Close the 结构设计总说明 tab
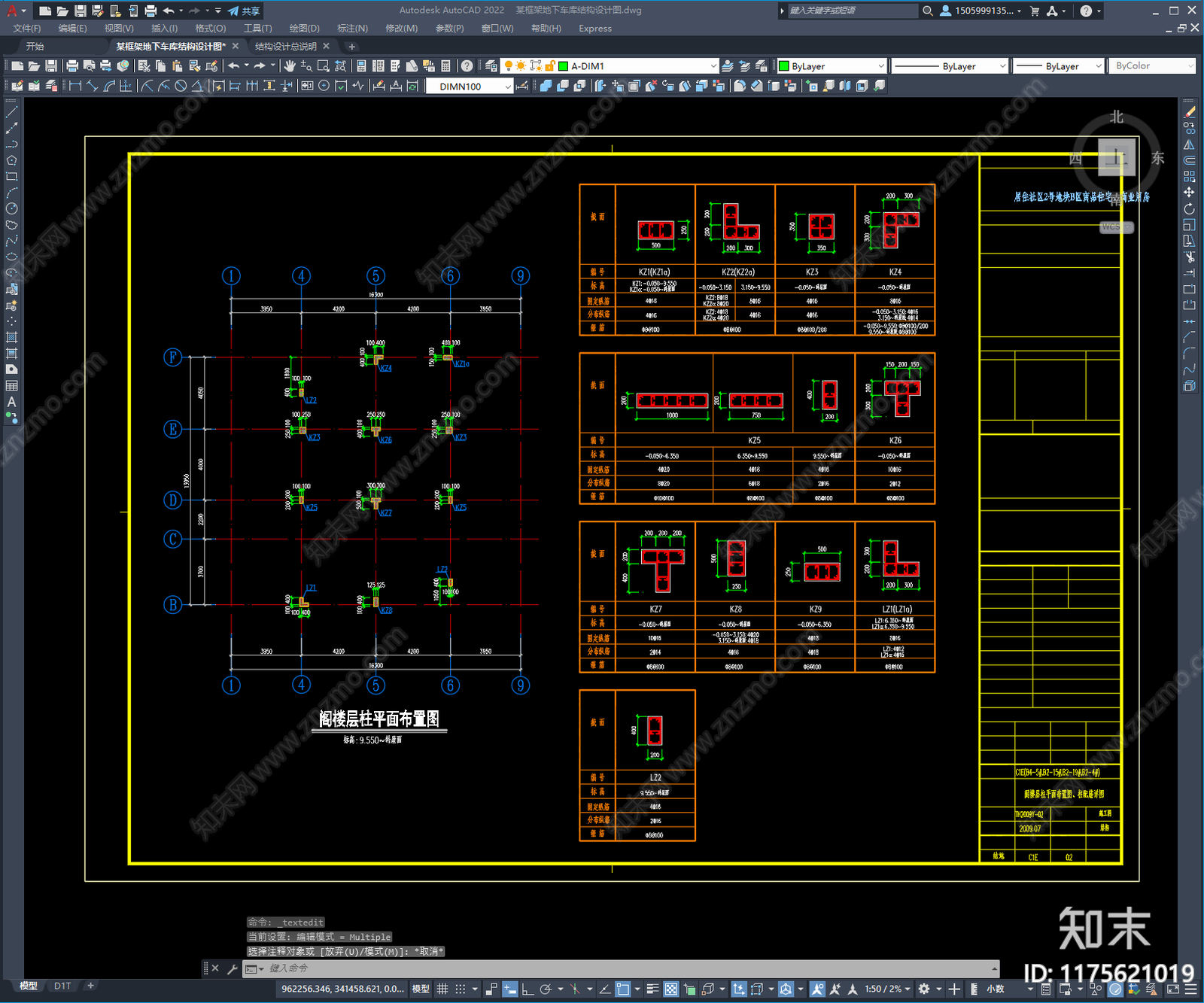Image resolution: width=1204 pixels, height=1003 pixels. 326,47
